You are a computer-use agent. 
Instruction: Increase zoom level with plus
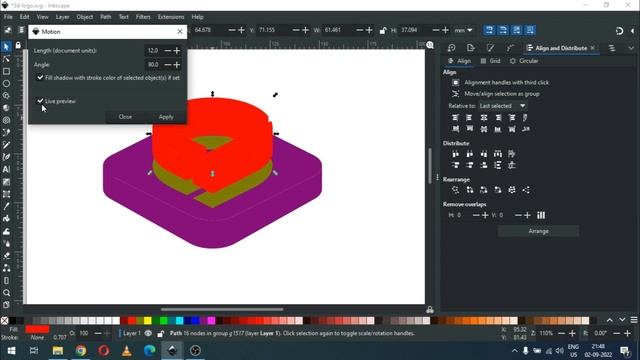click(x=572, y=333)
